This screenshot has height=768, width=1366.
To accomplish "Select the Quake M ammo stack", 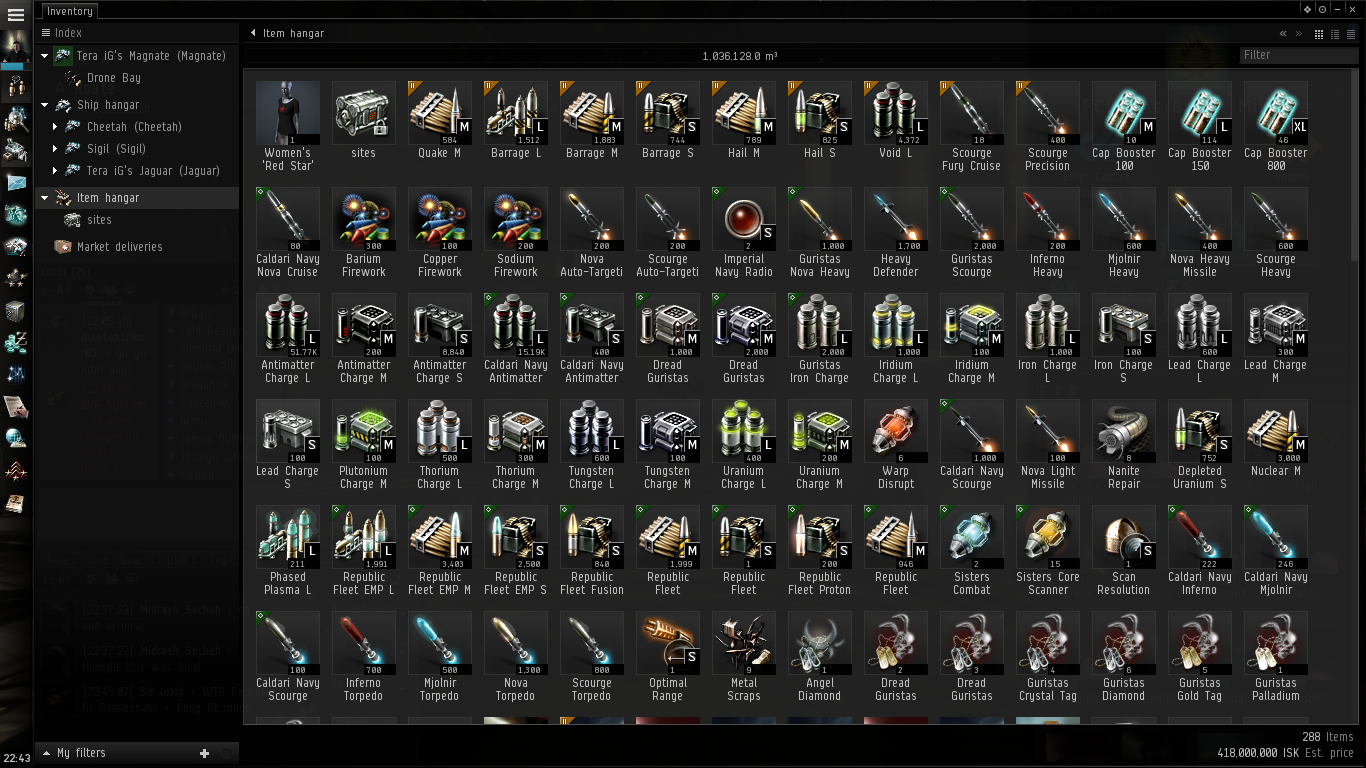I will tap(440, 120).
